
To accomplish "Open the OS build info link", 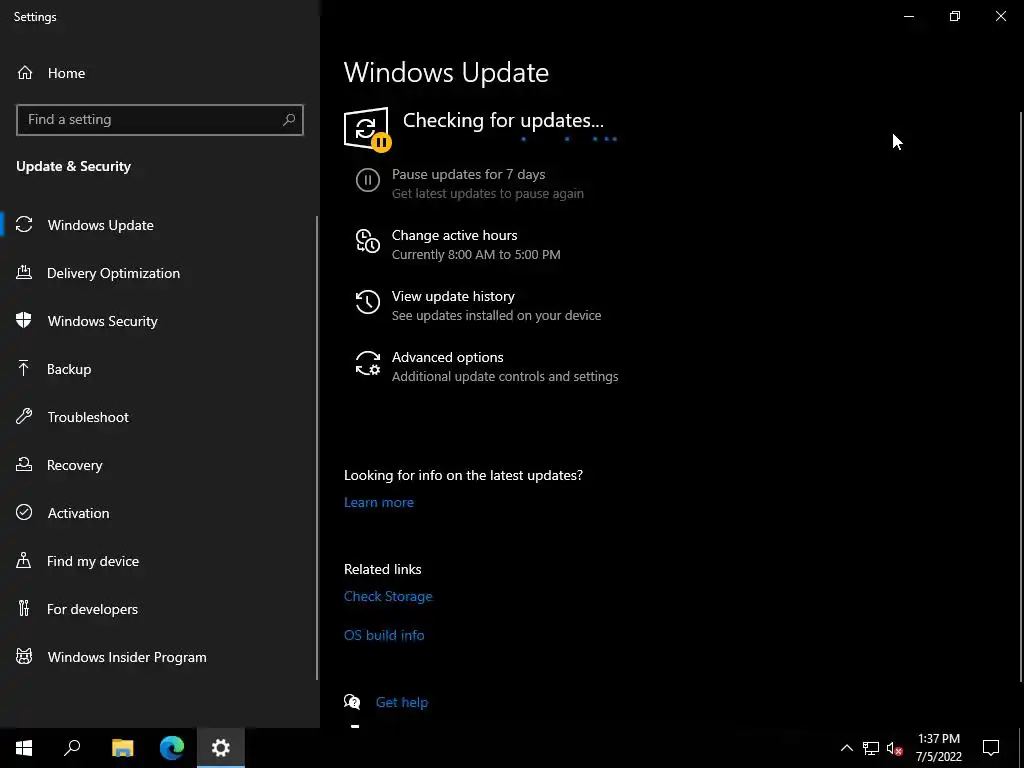I will coord(384,635).
